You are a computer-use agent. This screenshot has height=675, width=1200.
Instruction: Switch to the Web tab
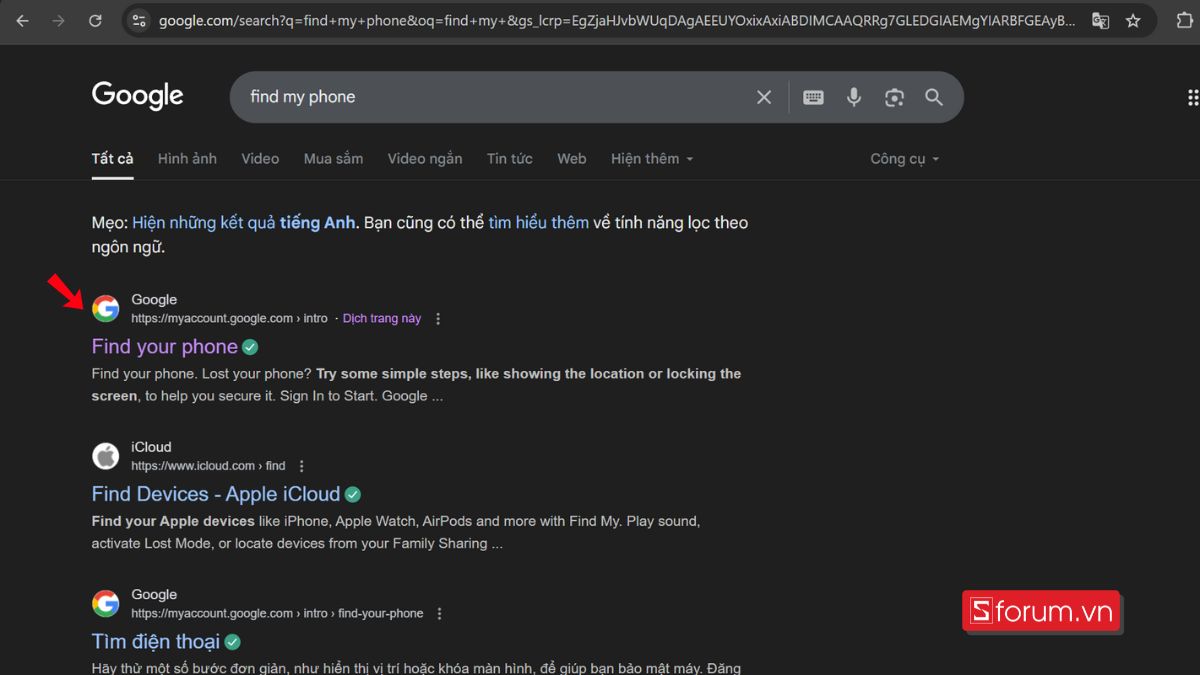[572, 158]
